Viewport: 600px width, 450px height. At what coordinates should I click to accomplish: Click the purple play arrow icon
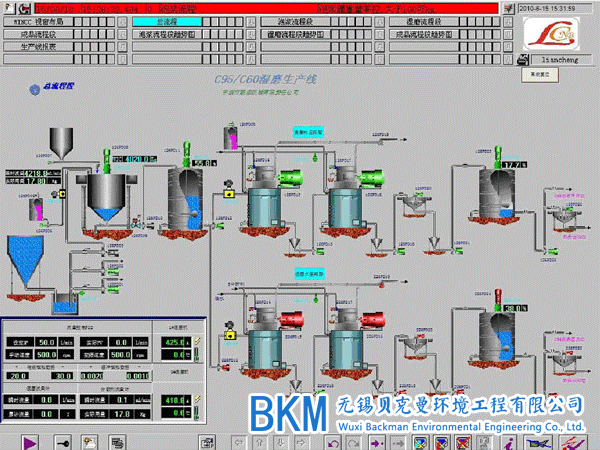(30, 440)
